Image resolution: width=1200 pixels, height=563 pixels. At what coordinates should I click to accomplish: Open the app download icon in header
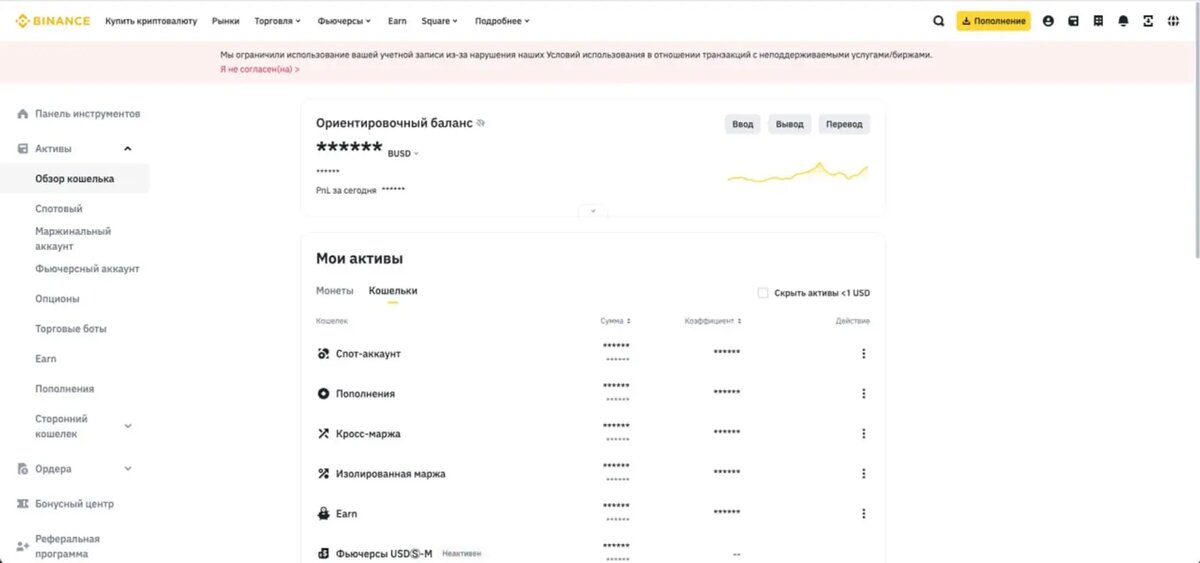coord(1148,21)
